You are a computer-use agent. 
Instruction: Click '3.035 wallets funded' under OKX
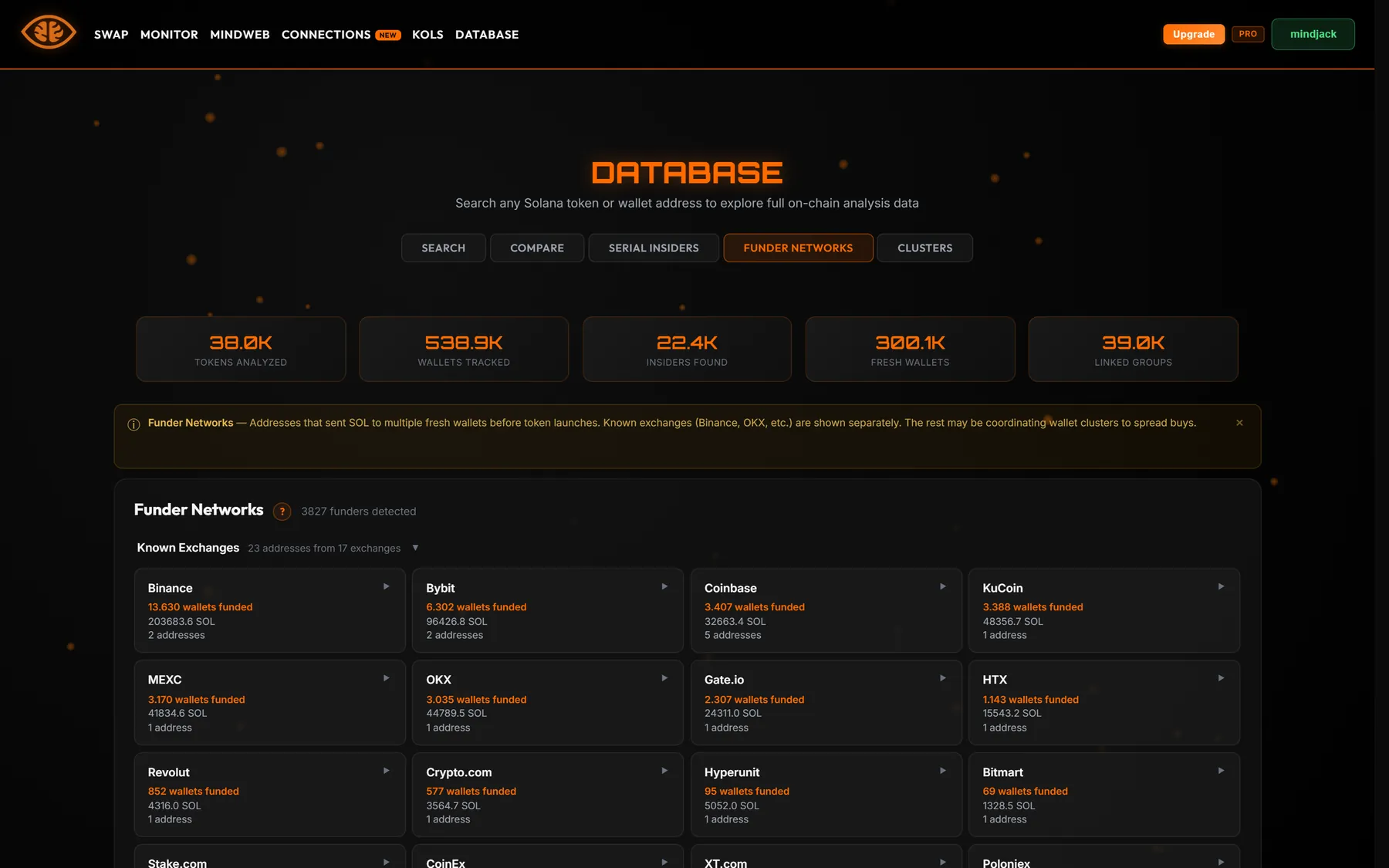click(x=476, y=700)
